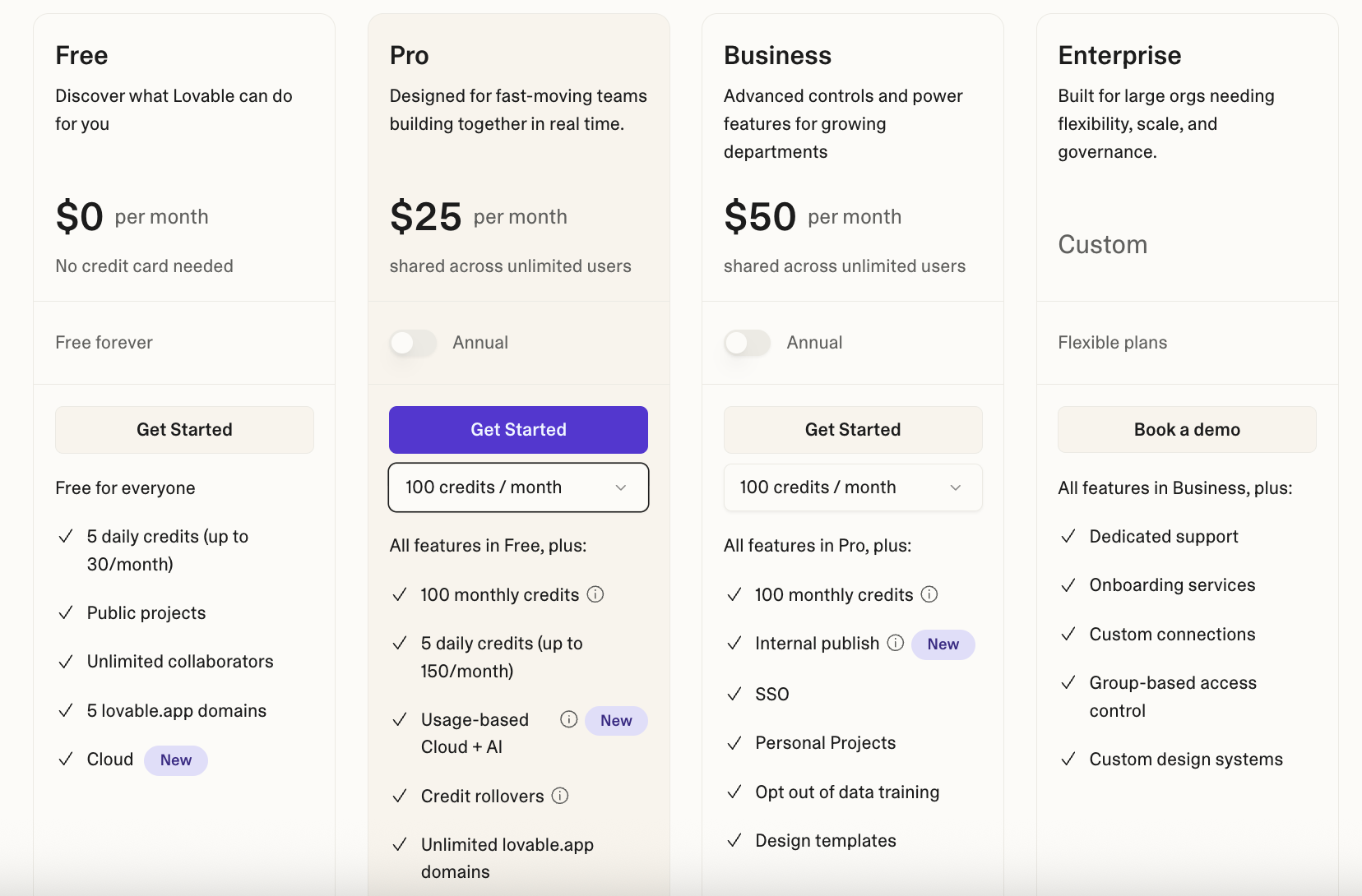Viewport: 1362px width, 896px height.
Task: Click Get Started on the Free plan
Action: pyautogui.click(x=184, y=430)
